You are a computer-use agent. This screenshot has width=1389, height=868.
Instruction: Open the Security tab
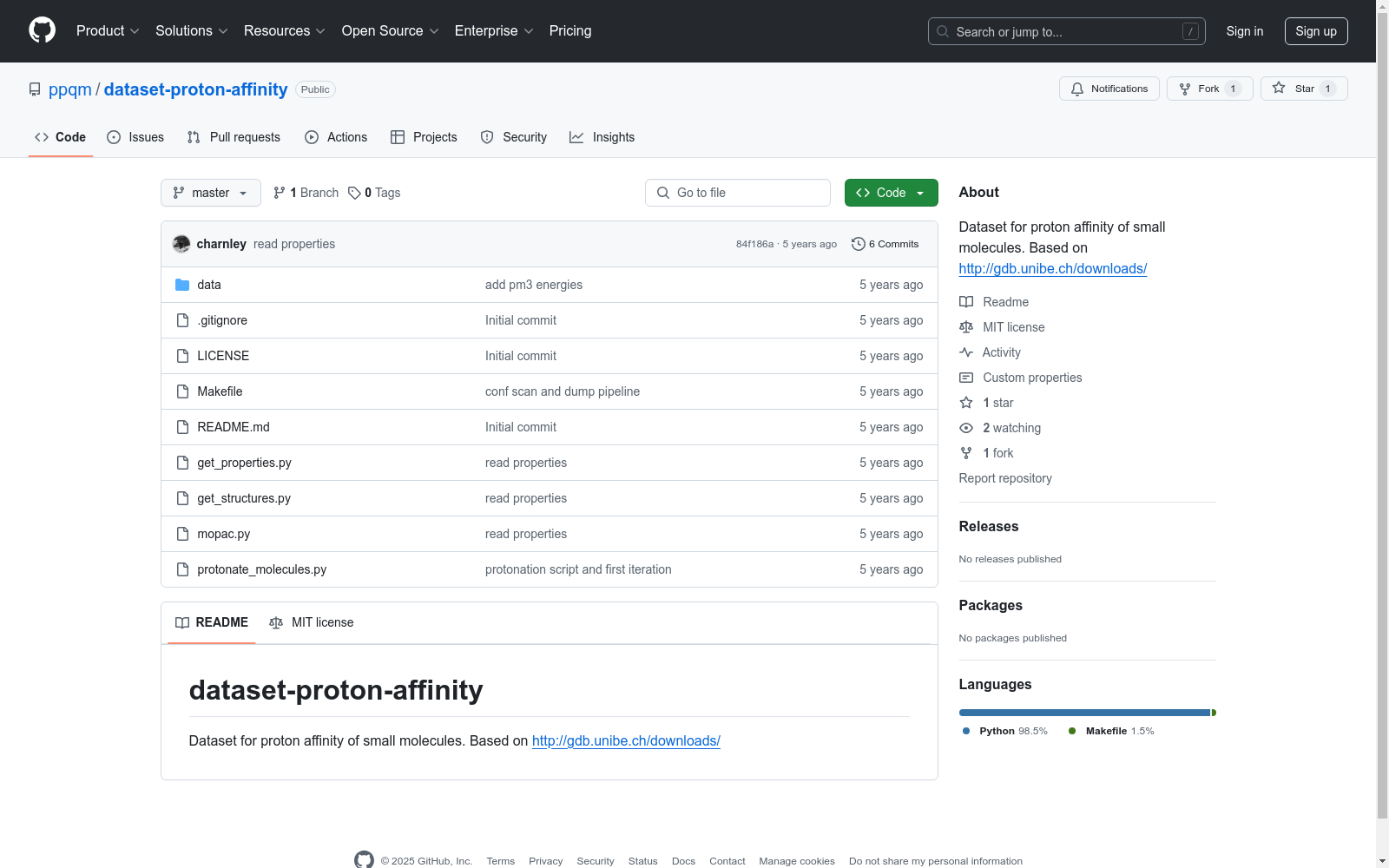514,137
